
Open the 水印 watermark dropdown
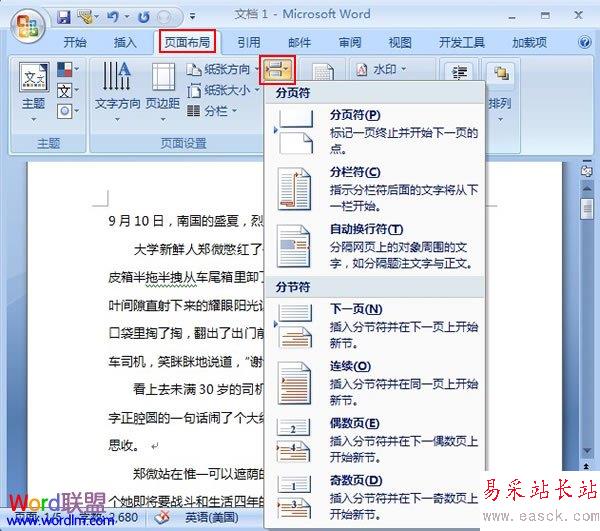click(381, 69)
